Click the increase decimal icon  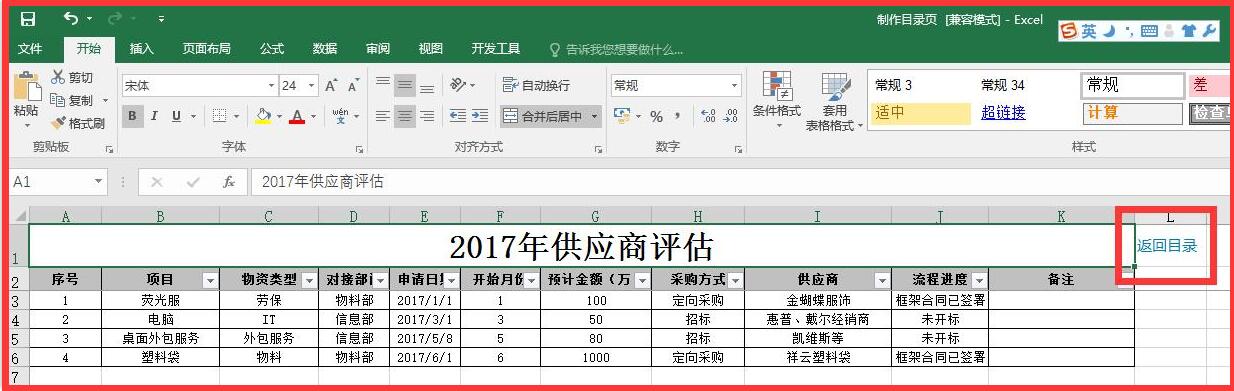point(709,116)
